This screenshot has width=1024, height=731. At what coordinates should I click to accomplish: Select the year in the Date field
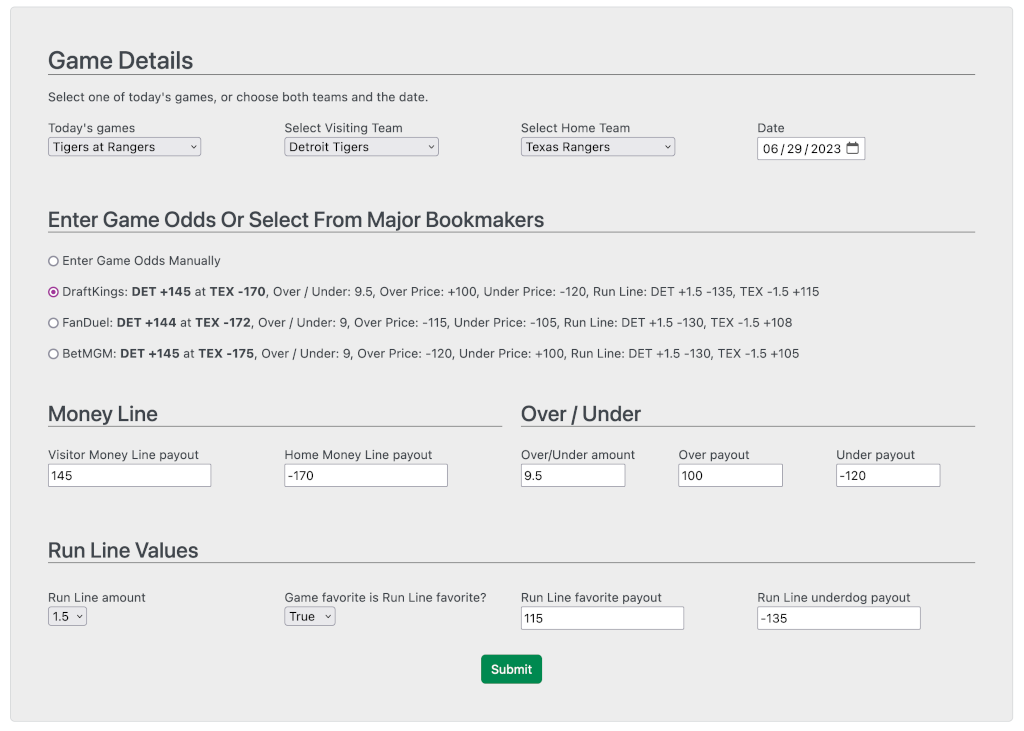(826, 147)
